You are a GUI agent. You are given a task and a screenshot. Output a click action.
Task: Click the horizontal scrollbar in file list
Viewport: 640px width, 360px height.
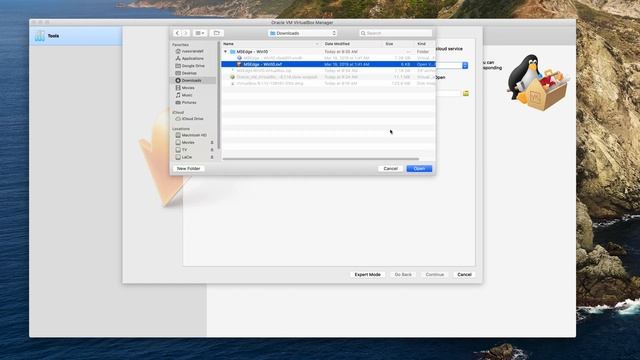click(x=321, y=159)
